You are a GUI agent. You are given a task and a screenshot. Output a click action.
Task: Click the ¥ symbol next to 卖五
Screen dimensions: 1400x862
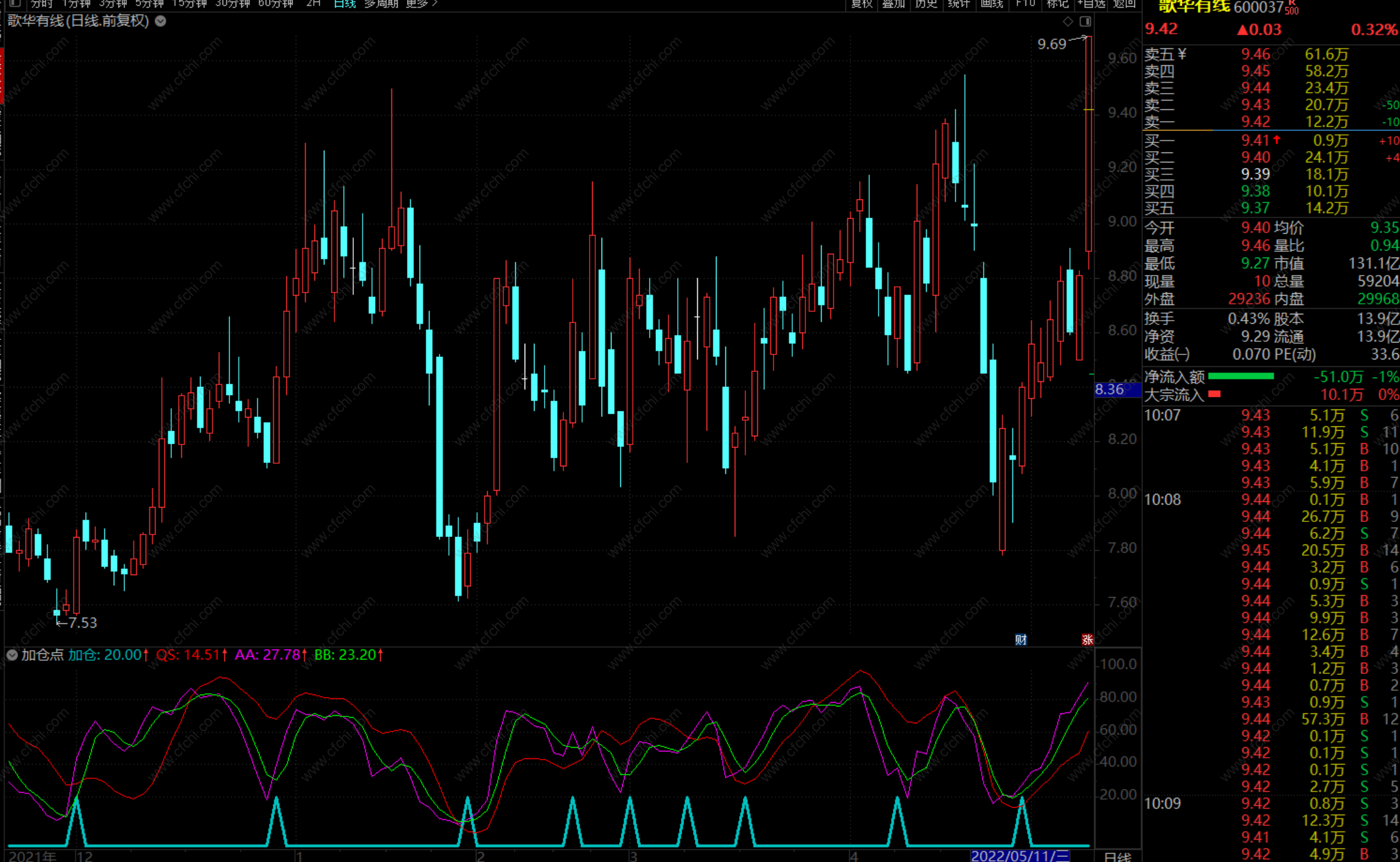point(1182,54)
